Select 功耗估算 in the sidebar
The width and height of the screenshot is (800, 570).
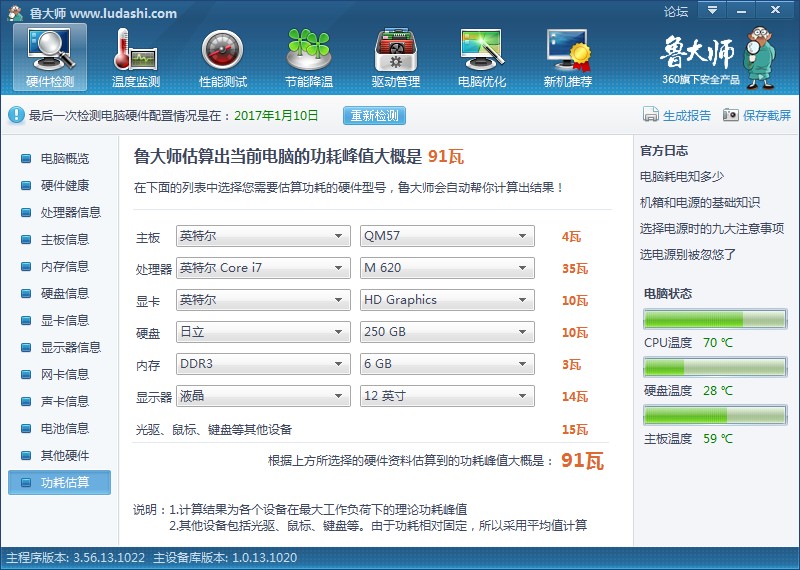pyautogui.click(x=59, y=482)
